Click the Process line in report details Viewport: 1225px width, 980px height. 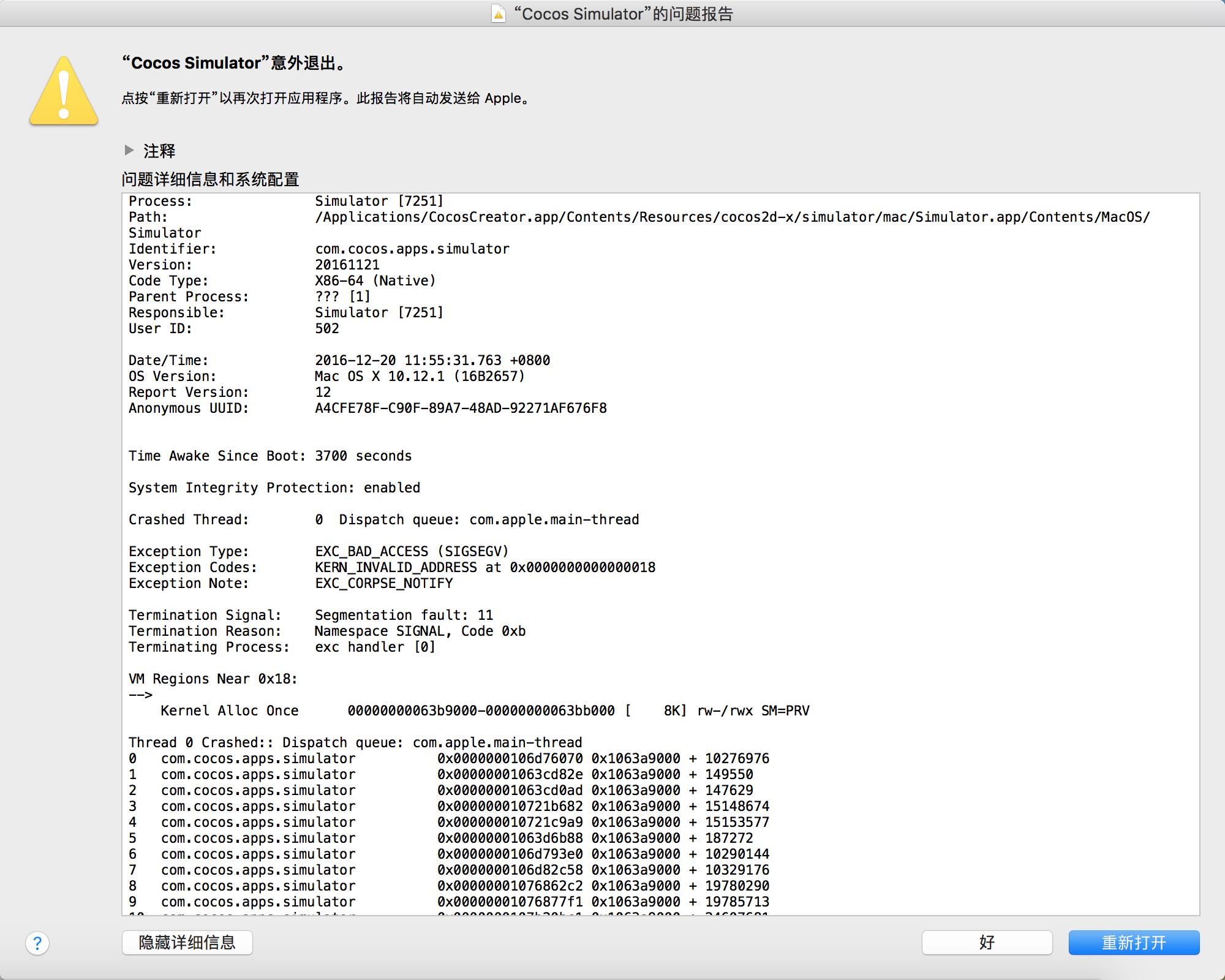(285, 201)
